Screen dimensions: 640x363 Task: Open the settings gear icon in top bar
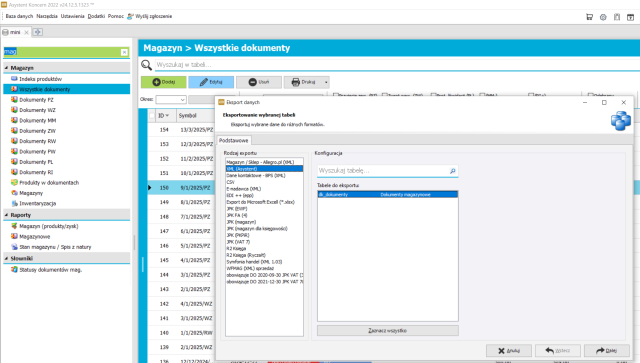click(x=603, y=17)
